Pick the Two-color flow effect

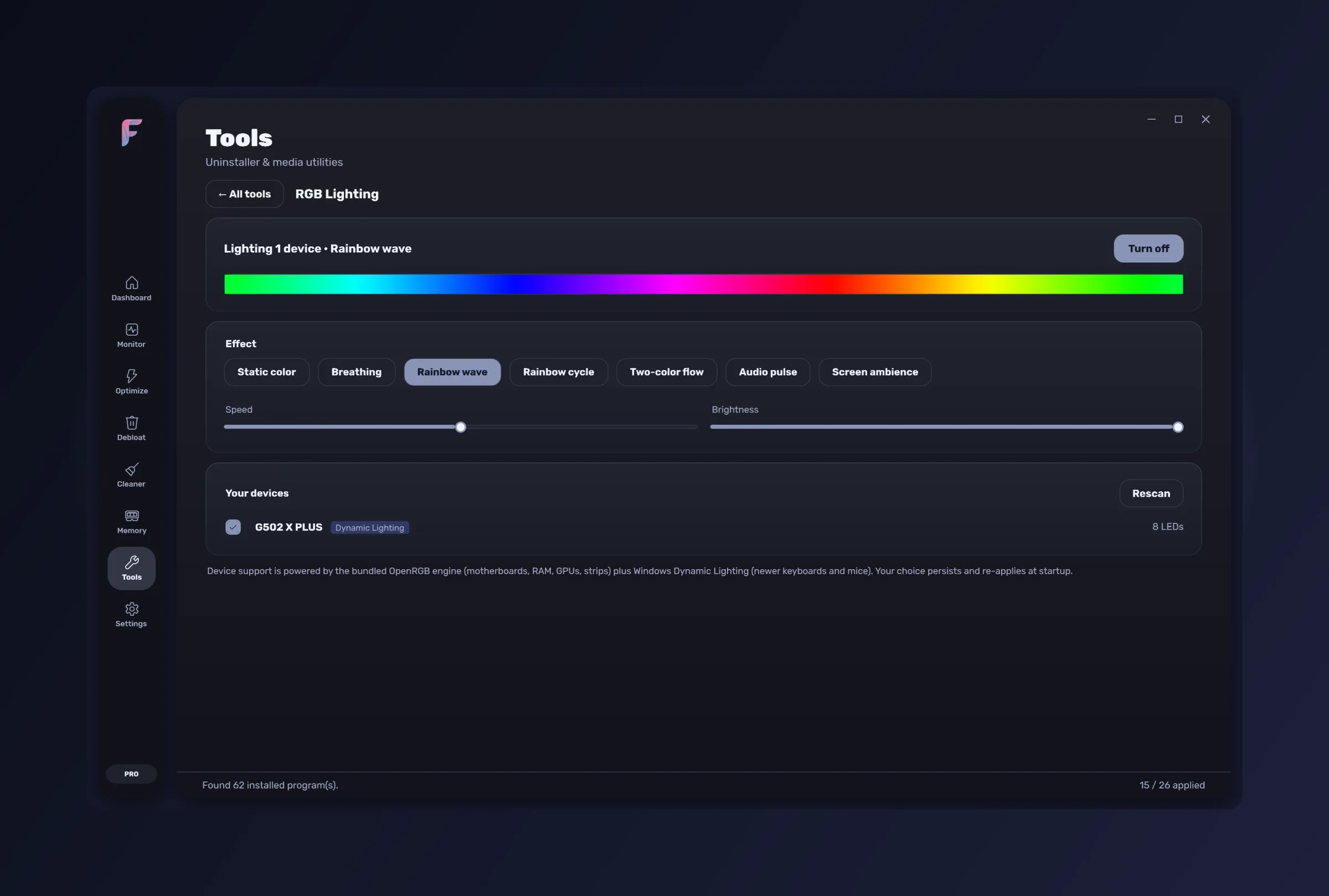(667, 372)
